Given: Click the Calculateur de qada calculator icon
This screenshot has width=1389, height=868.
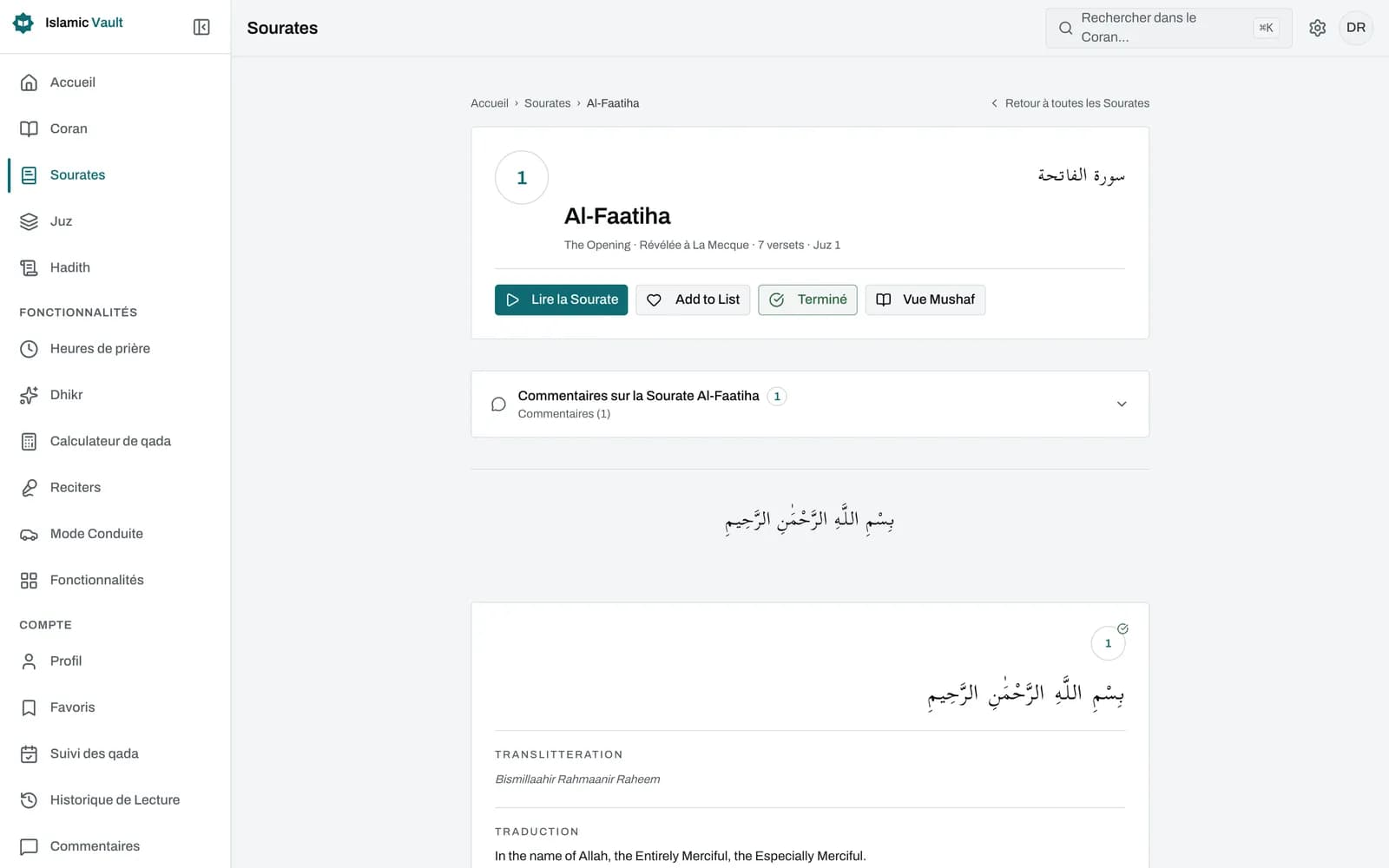Looking at the screenshot, I should coord(29,441).
